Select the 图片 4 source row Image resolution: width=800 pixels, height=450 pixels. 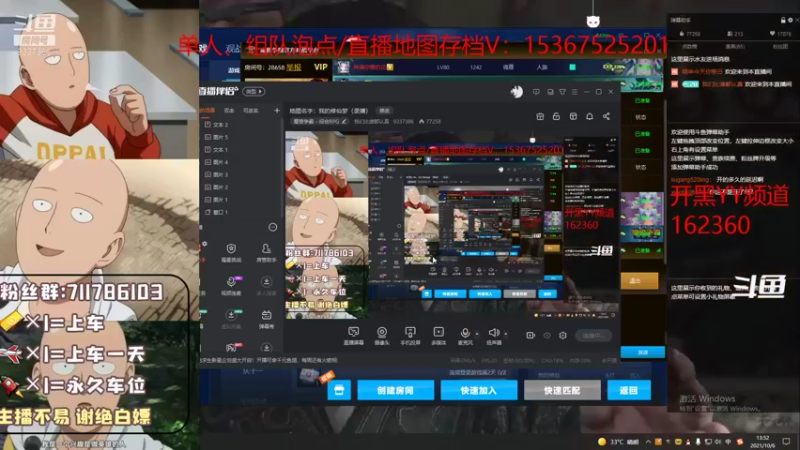[x=241, y=162]
